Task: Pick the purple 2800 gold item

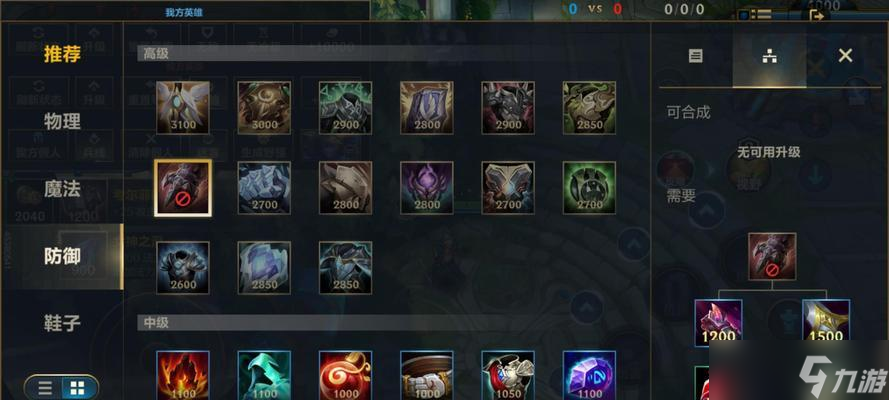Action: (x=427, y=188)
